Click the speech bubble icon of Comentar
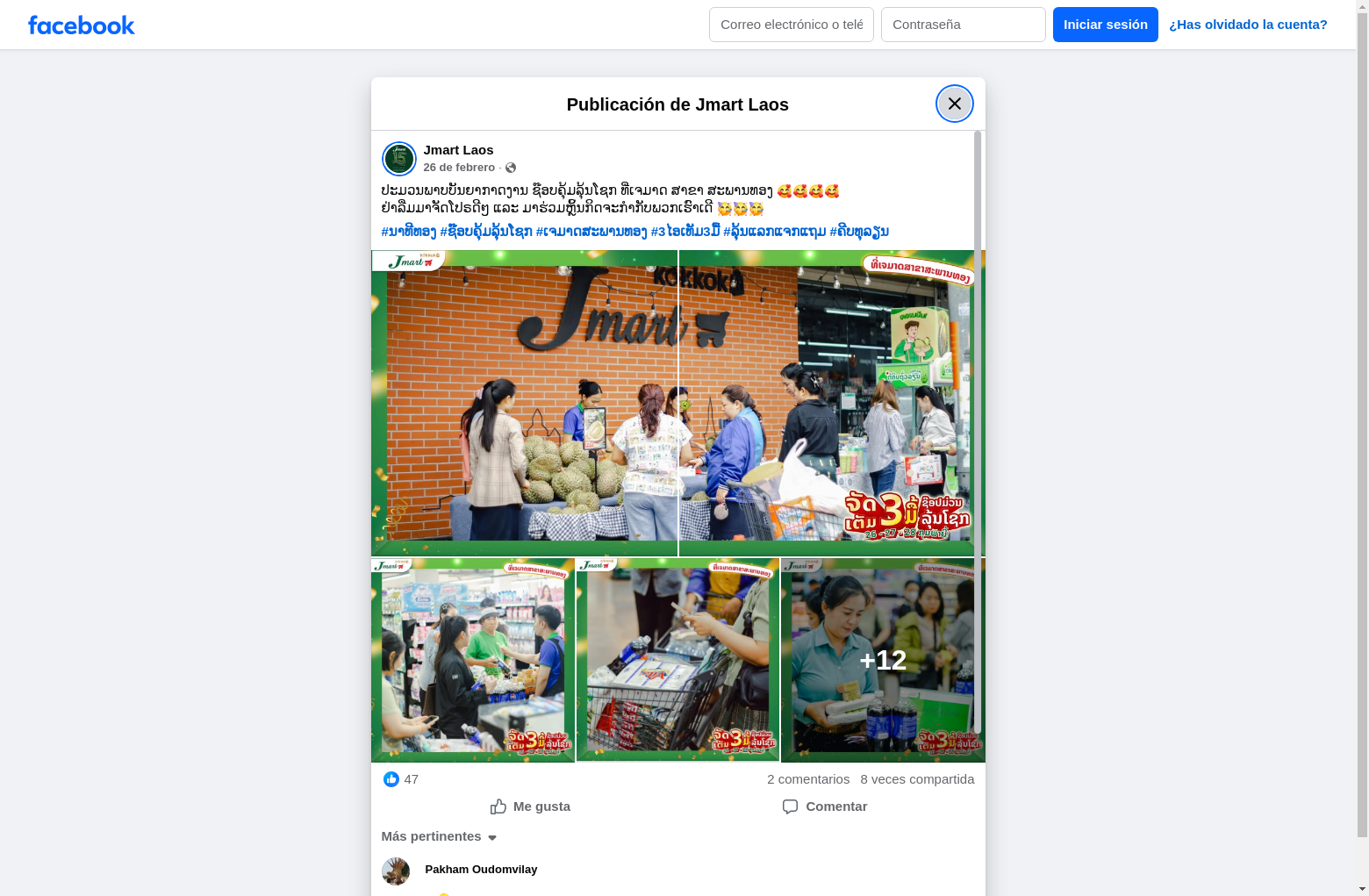This screenshot has width=1369, height=896. pyautogui.click(x=790, y=806)
